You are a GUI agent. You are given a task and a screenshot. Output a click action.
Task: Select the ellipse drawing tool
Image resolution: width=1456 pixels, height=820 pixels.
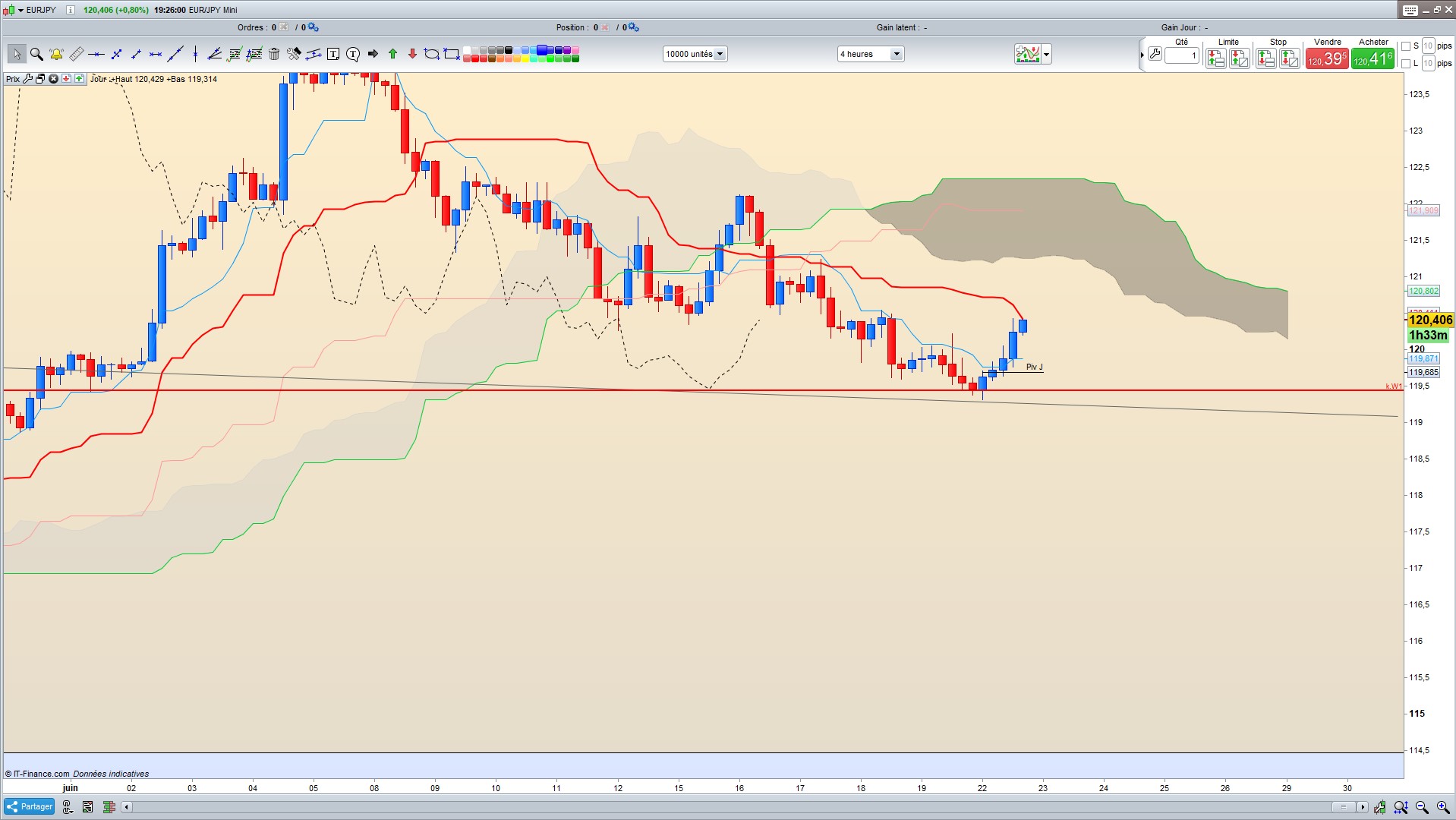tap(432, 54)
